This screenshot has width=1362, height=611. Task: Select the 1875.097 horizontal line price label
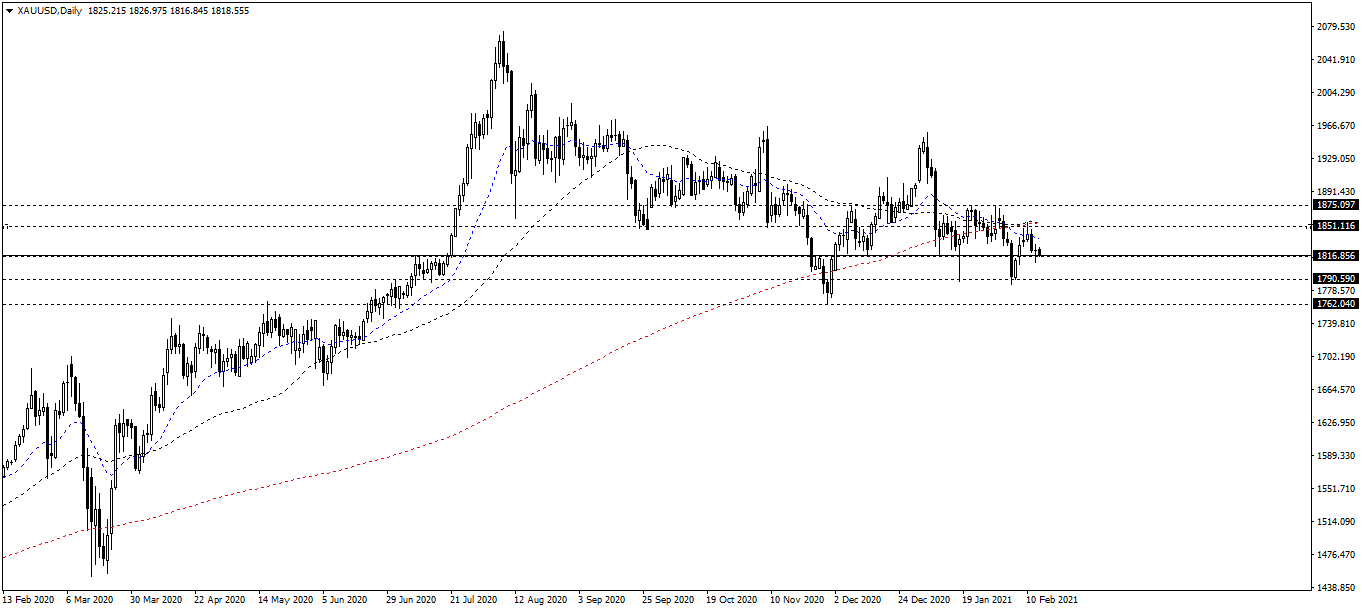pyautogui.click(x=1335, y=205)
